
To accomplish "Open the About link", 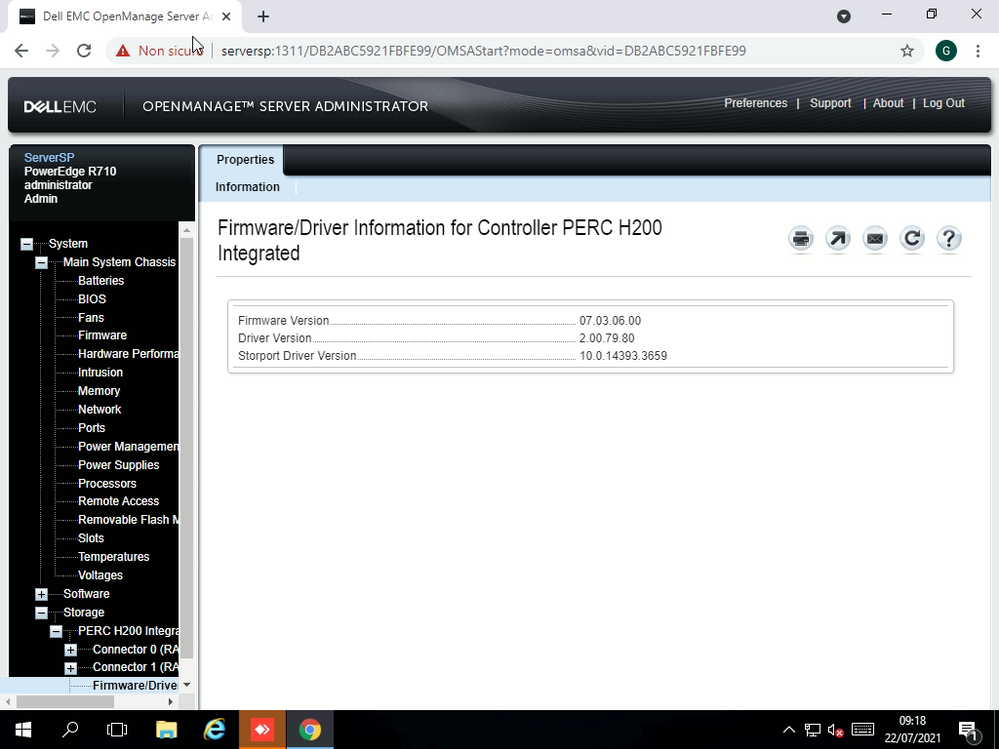I will point(888,103).
